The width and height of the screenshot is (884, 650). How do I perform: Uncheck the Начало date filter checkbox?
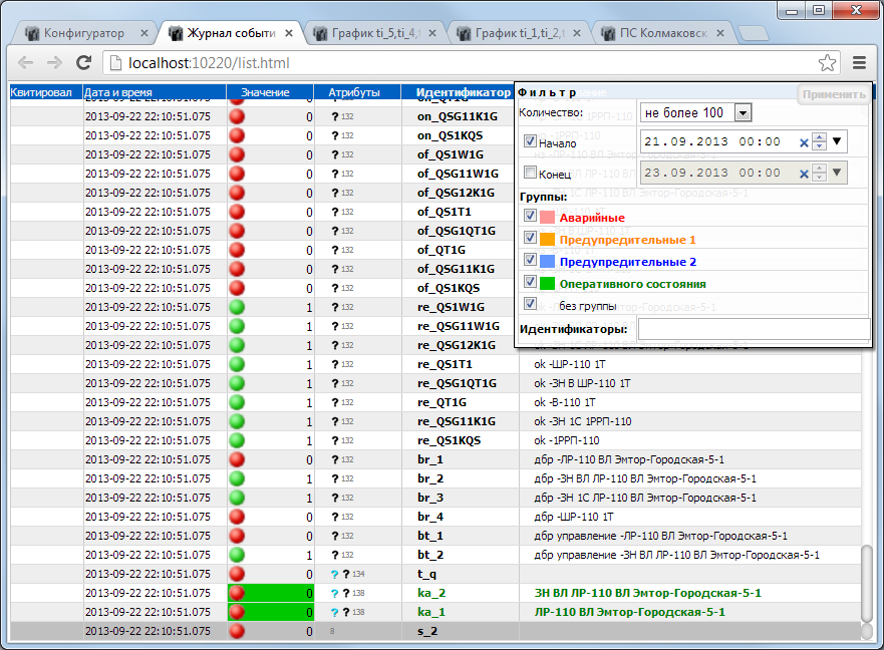click(x=530, y=142)
